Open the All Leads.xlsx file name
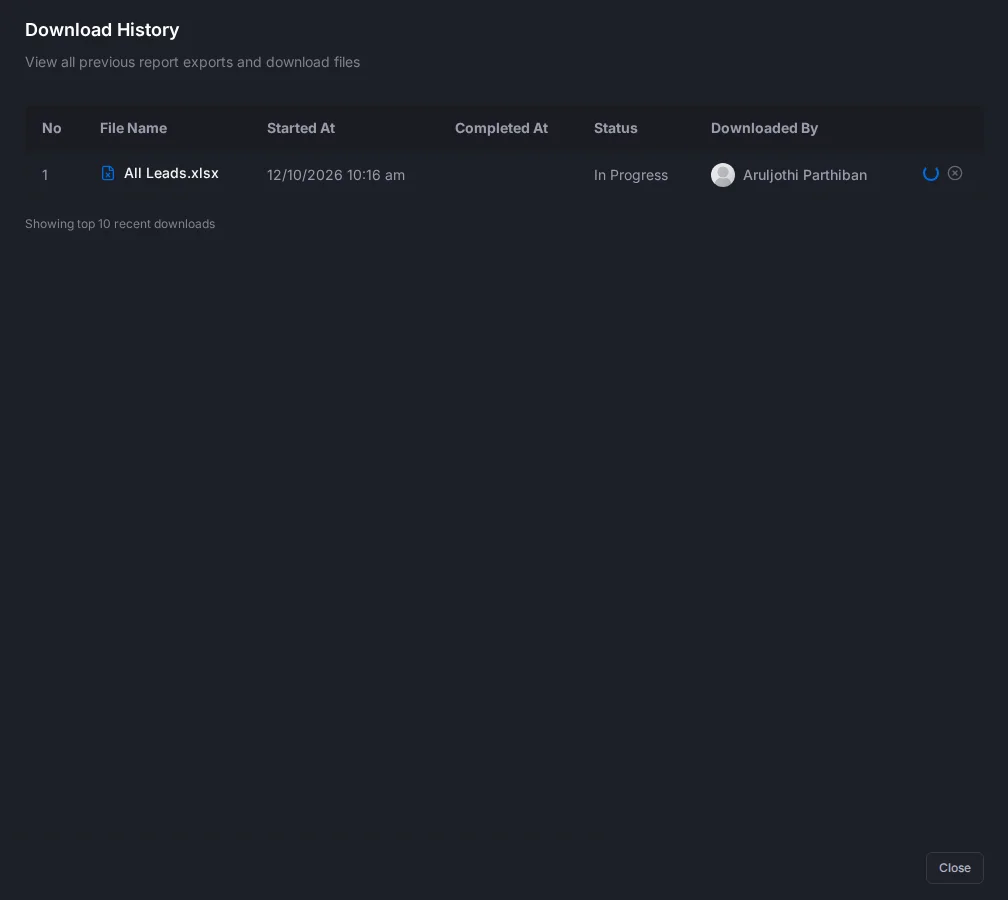Screen dimensions: 1008x900 point(171,173)
